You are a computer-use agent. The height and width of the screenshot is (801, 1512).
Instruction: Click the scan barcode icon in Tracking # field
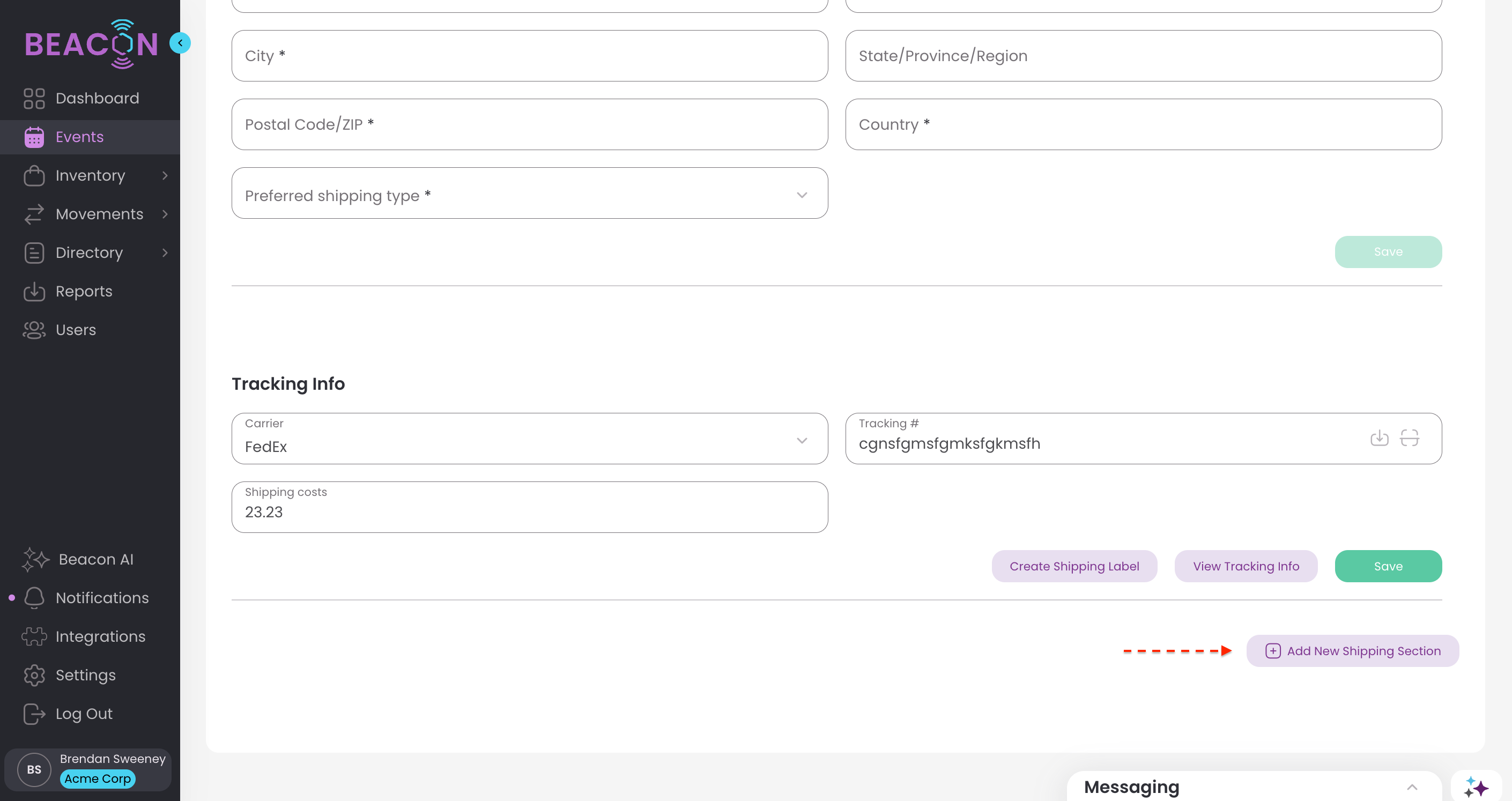tap(1409, 438)
